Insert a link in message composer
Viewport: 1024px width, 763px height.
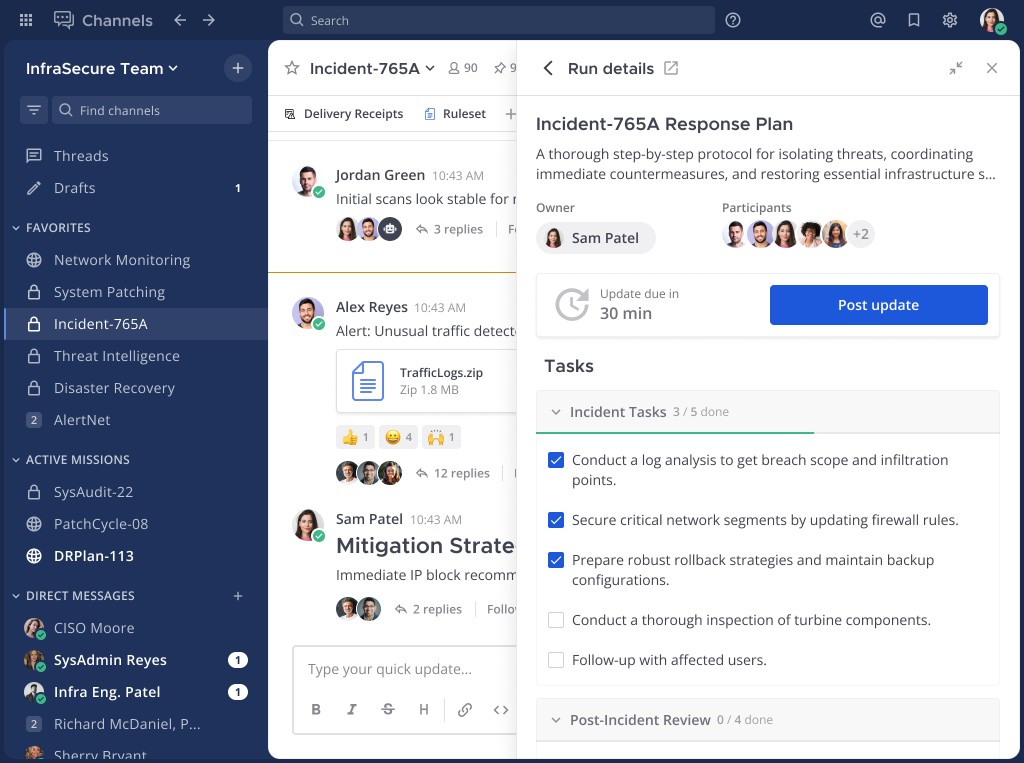click(x=465, y=709)
